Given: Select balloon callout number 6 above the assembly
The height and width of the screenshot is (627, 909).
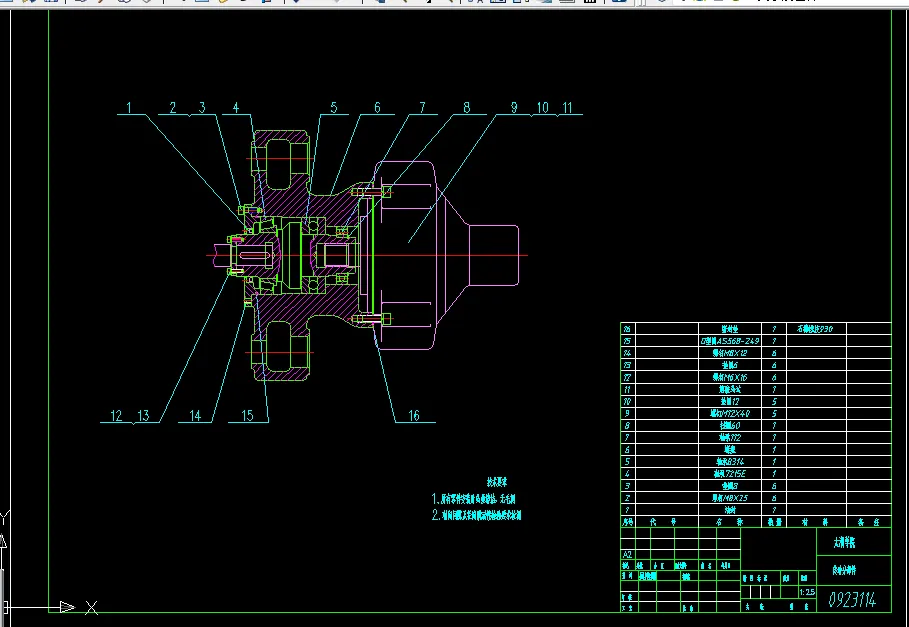Looking at the screenshot, I should click(377, 108).
